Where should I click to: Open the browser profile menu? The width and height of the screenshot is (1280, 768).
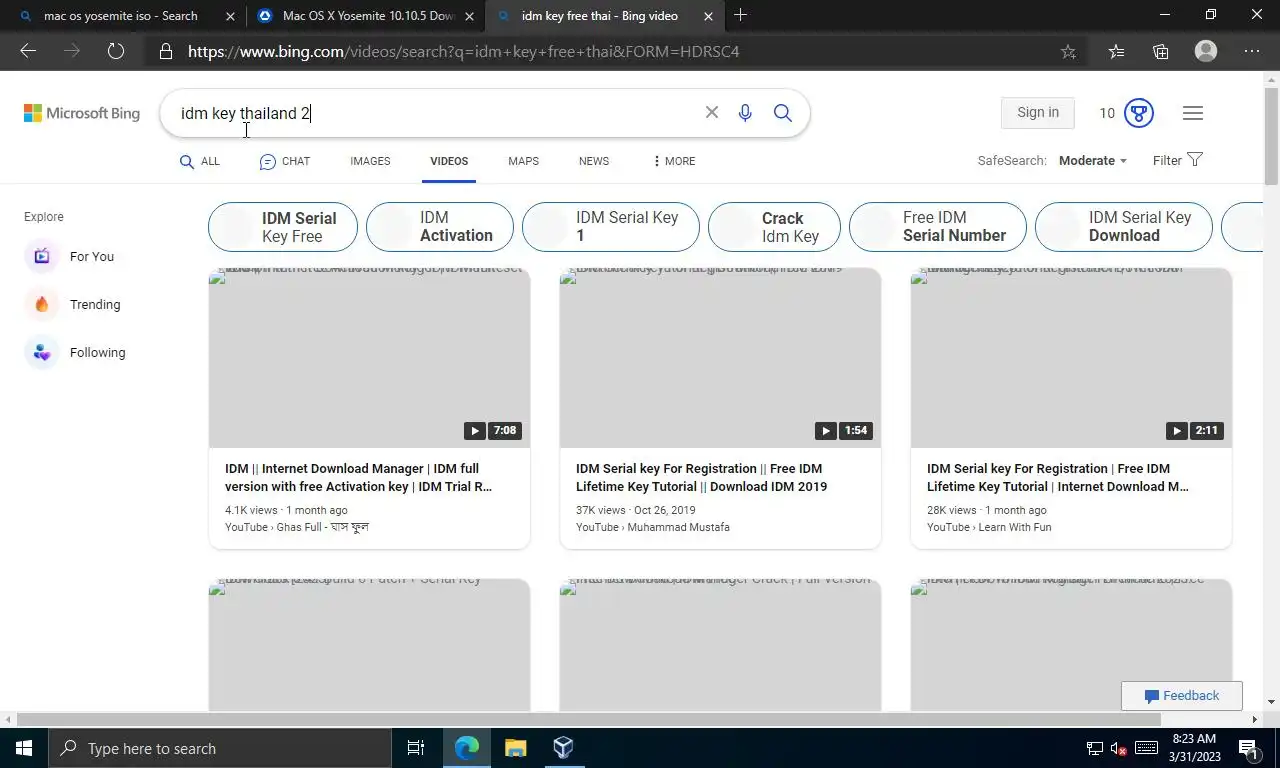click(1206, 51)
